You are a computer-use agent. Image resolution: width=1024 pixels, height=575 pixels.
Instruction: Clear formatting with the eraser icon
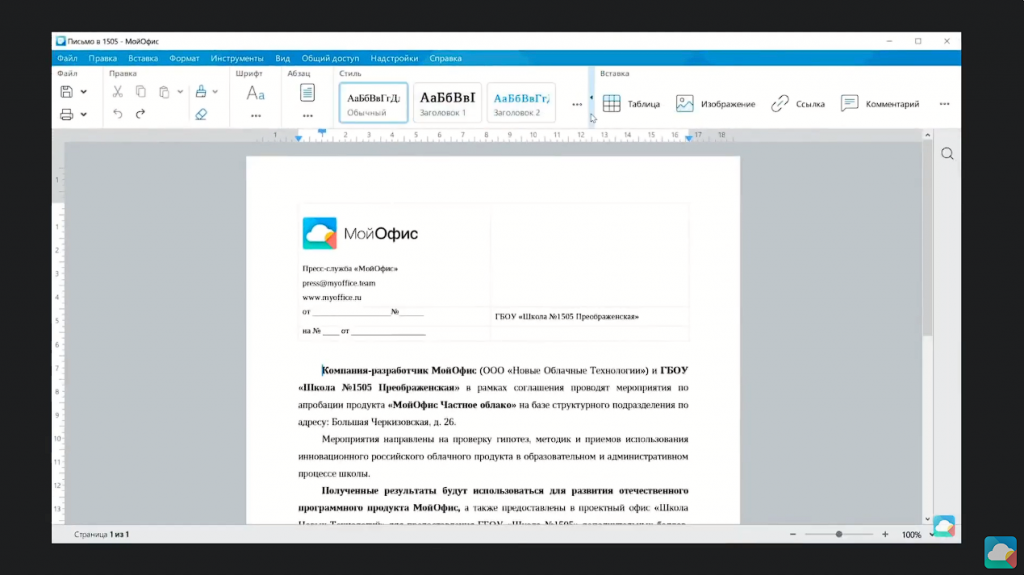pyautogui.click(x=201, y=114)
